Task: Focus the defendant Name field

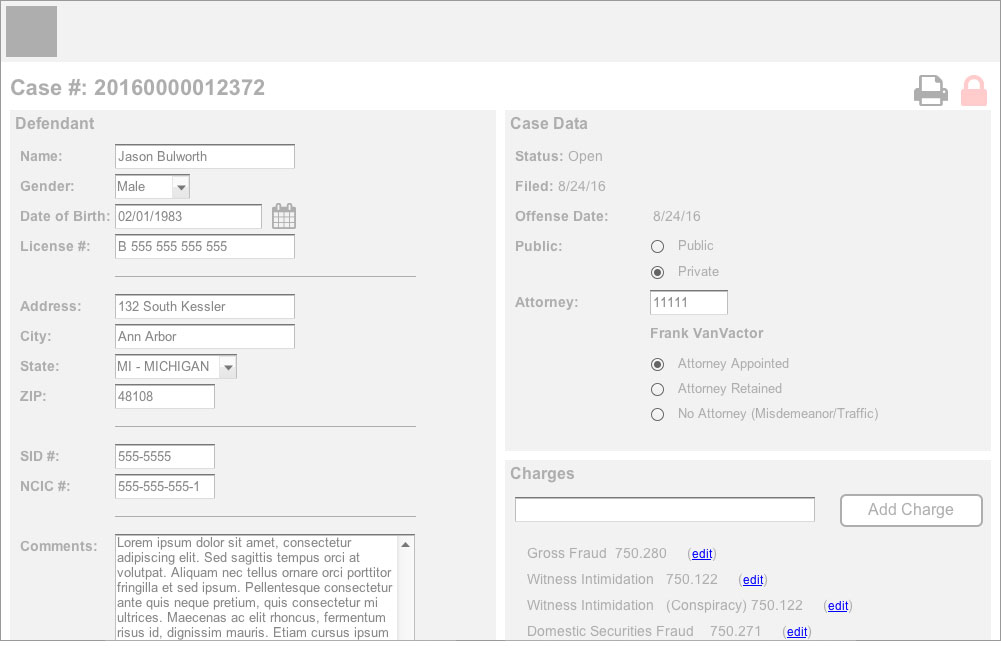Action: point(205,157)
